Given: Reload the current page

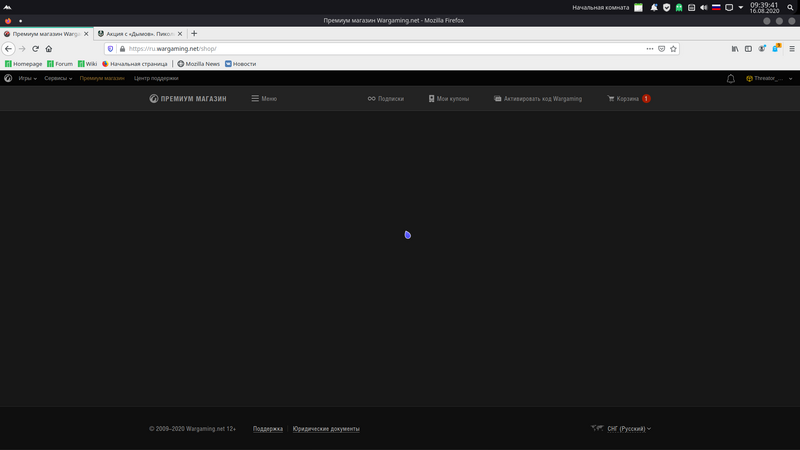Looking at the screenshot, I should tap(36, 49).
